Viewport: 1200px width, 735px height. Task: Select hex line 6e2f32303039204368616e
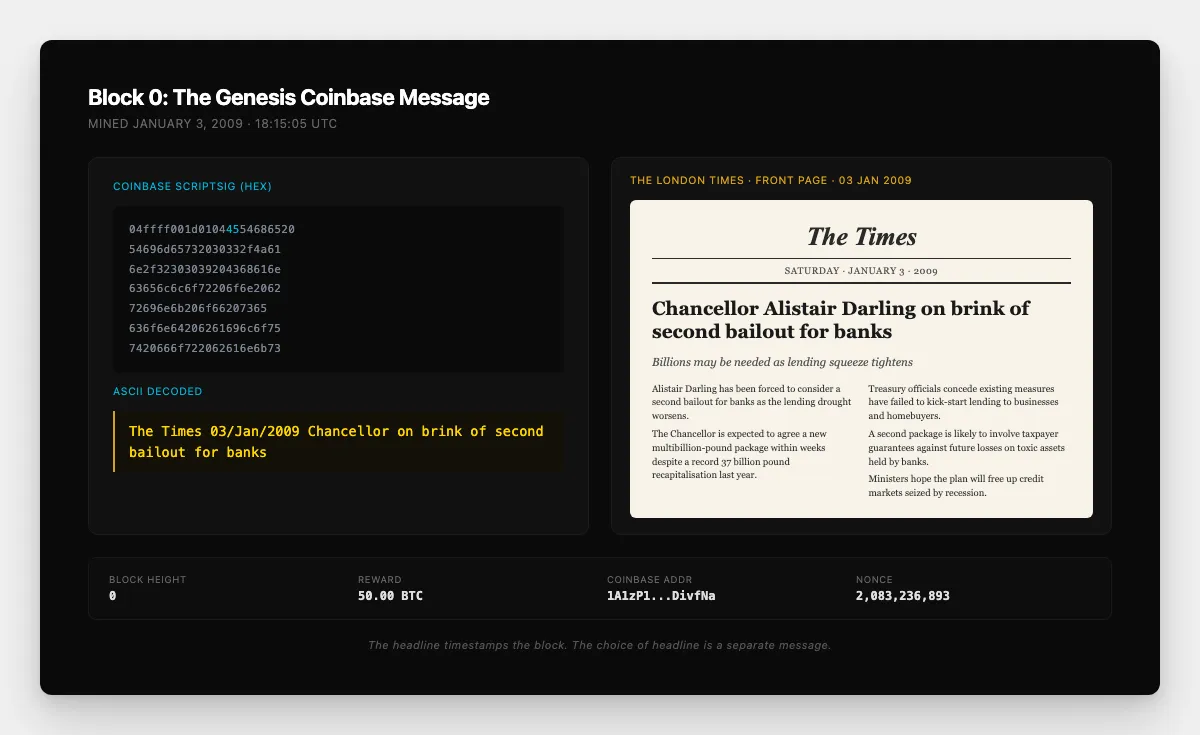(205, 269)
